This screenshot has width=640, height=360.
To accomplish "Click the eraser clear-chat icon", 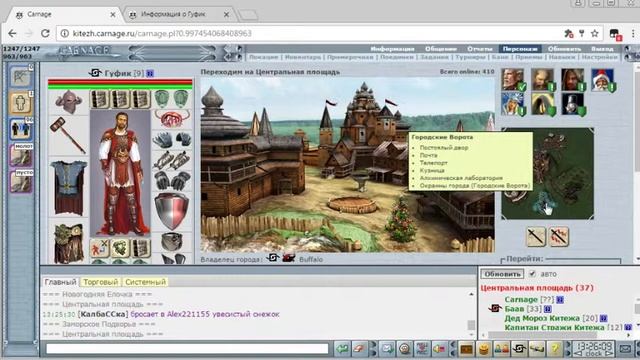I will [359, 349].
